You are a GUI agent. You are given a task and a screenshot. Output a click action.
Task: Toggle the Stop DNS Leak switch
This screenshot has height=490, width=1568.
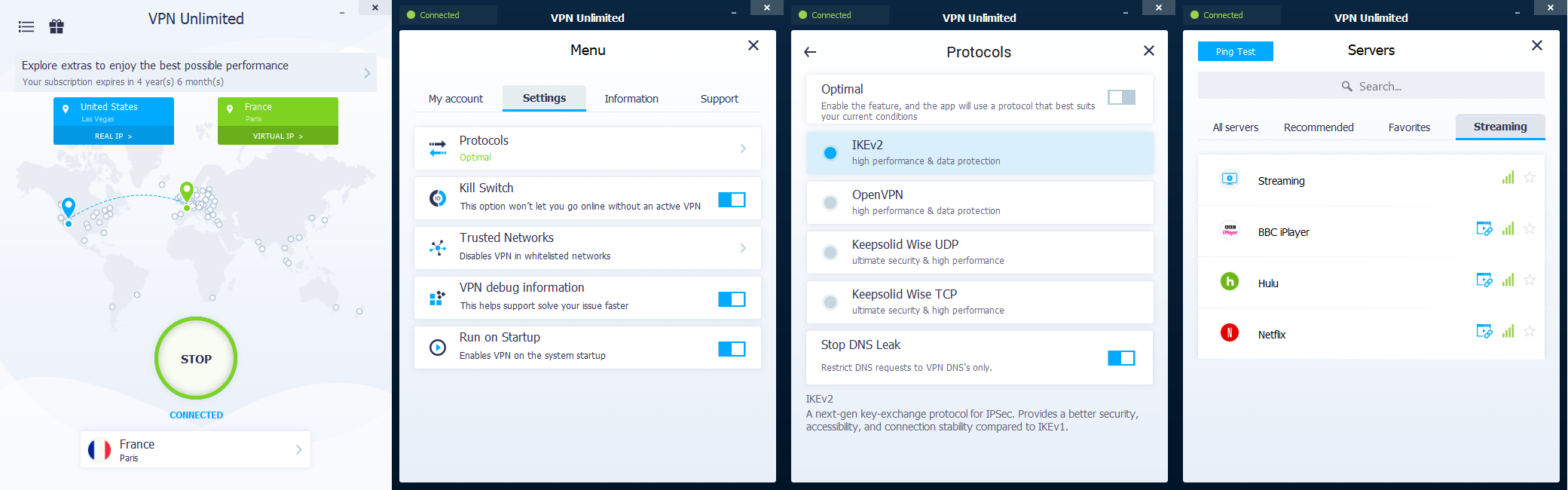click(1120, 358)
